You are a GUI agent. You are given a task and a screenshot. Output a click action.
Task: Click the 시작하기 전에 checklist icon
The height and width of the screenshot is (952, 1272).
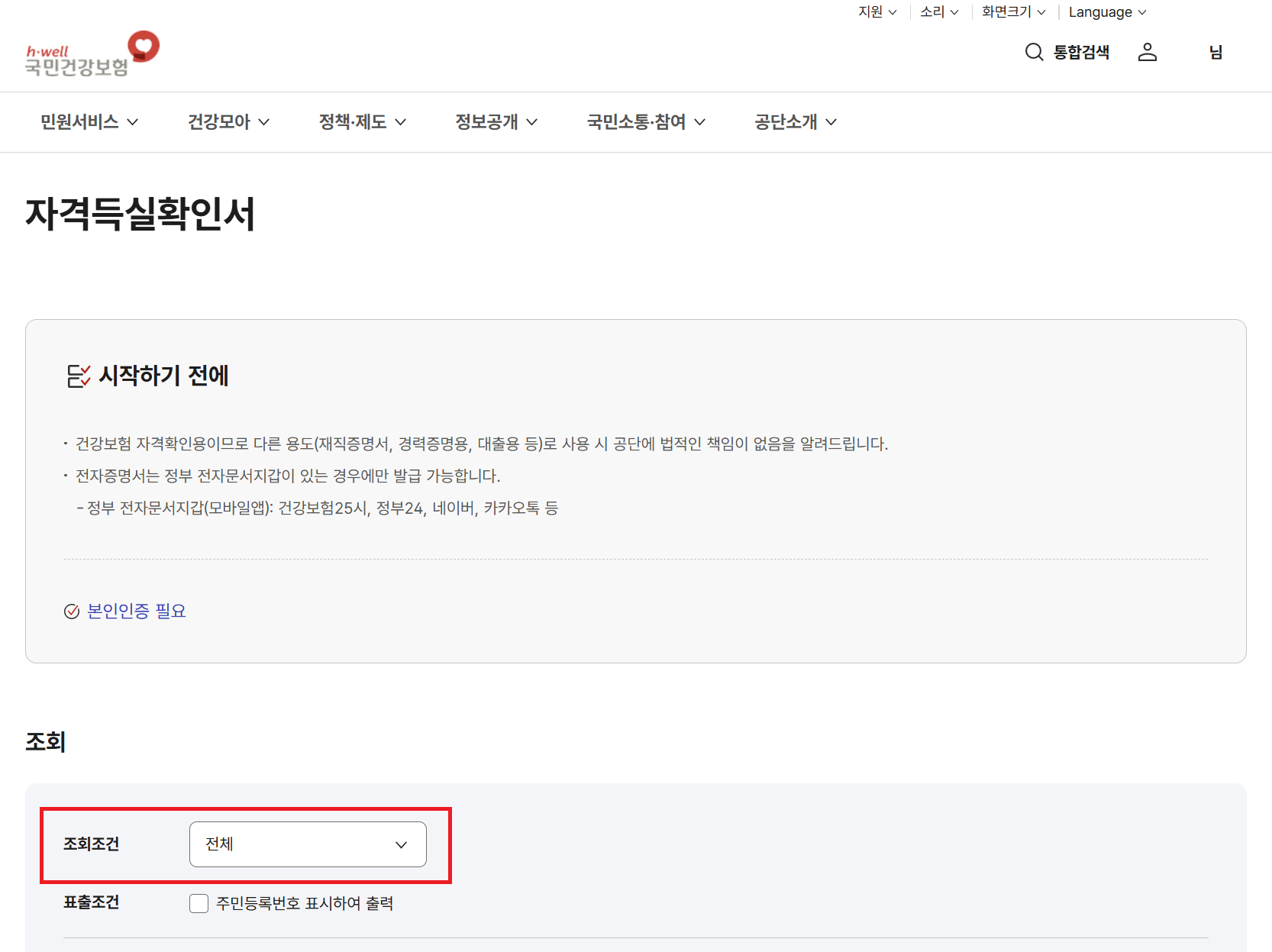coord(79,376)
